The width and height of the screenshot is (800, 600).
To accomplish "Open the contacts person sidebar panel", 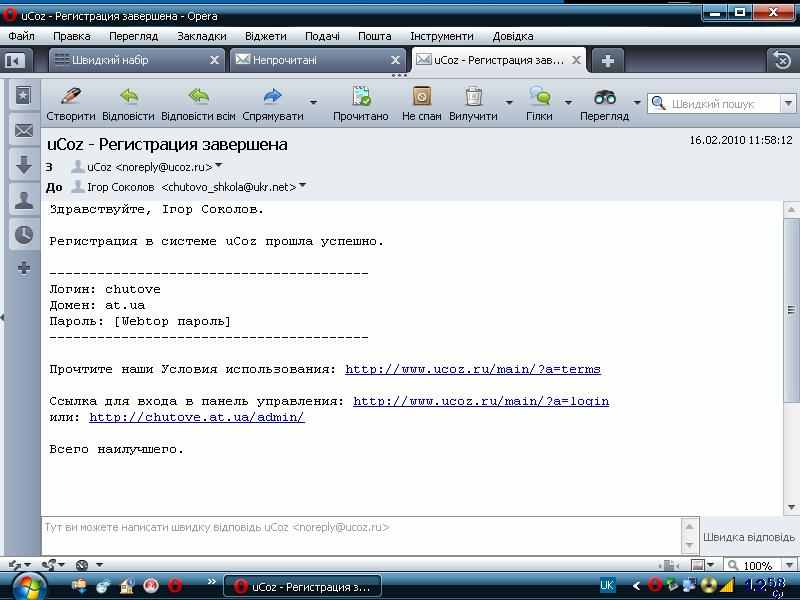I will [23, 200].
